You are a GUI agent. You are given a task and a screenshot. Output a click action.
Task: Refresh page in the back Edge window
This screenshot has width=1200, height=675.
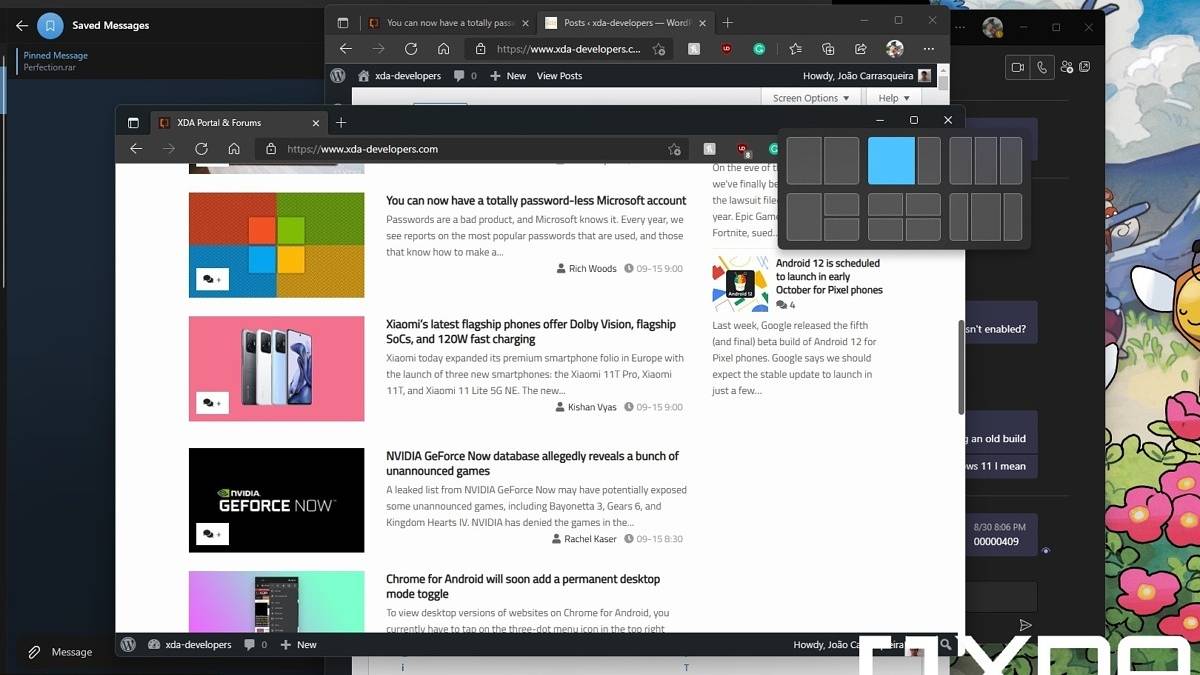(411, 48)
